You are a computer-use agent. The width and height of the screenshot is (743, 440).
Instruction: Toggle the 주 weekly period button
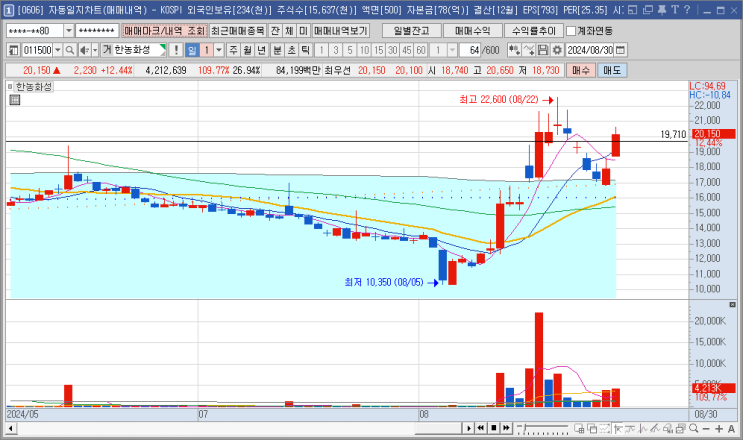pos(233,50)
